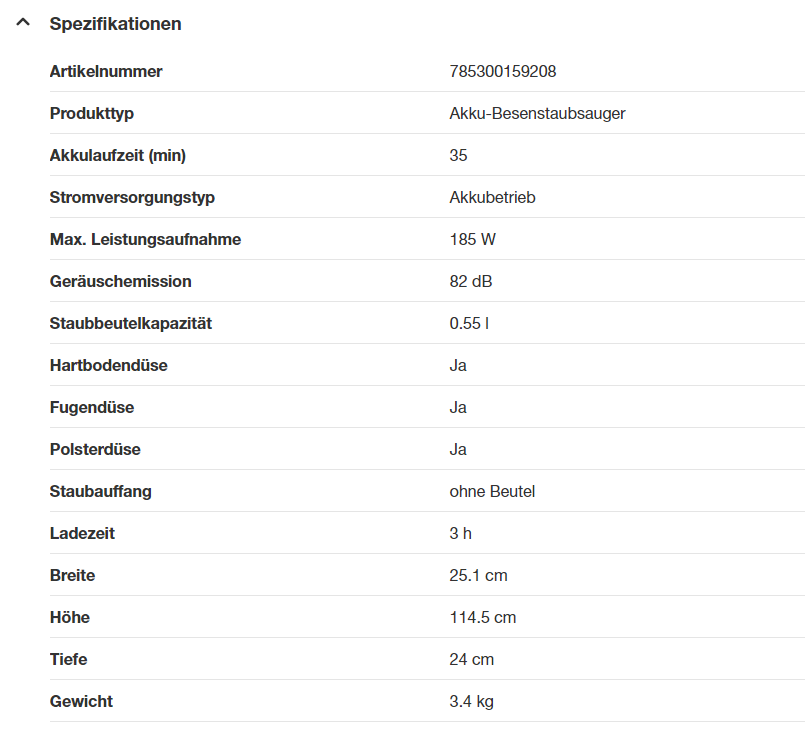Click the Produkttyp row label

[92, 114]
